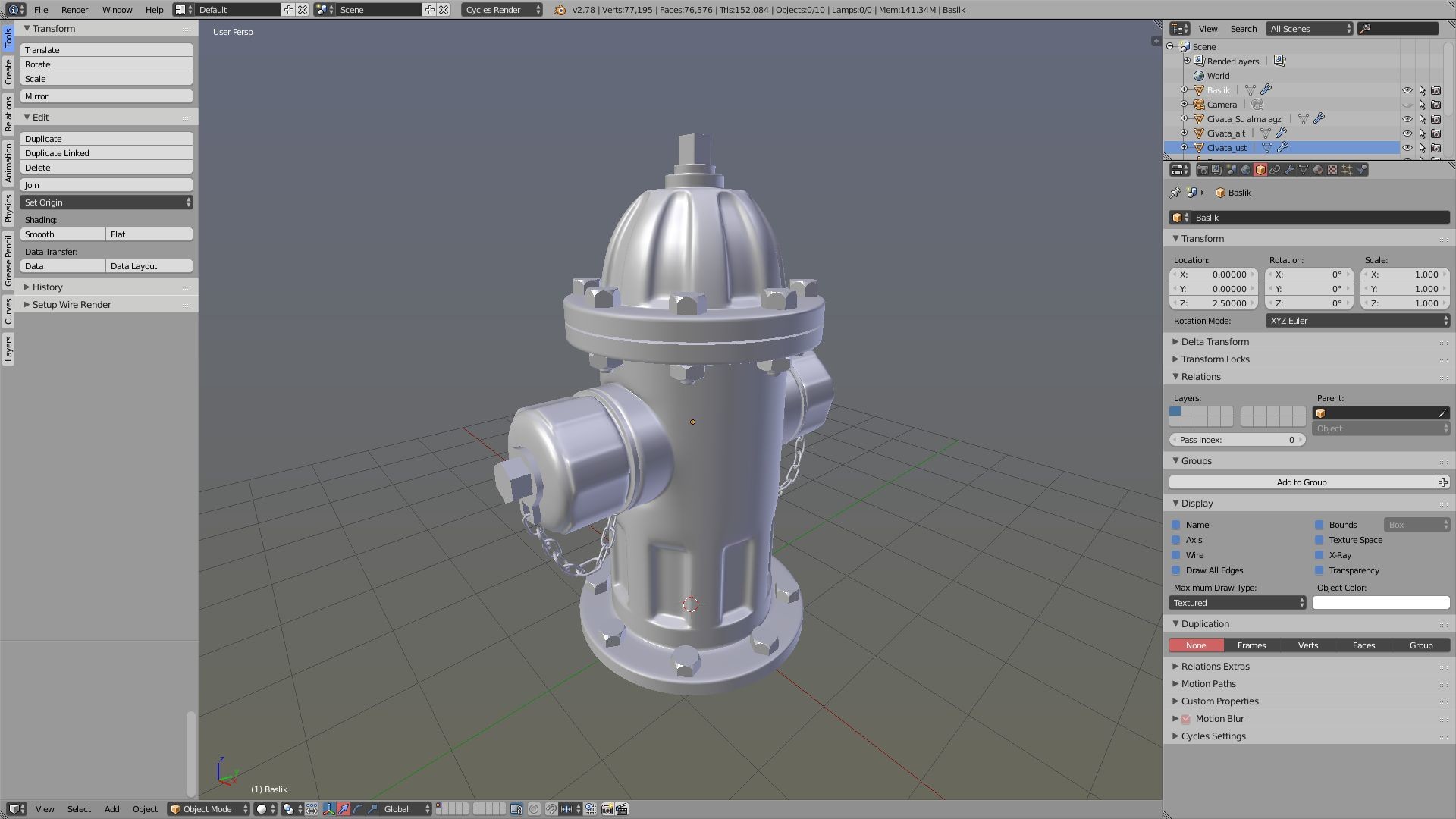This screenshot has width=1456, height=819.
Task: Click the 3D manipulator toggle icon
Action: coord(329,809)
